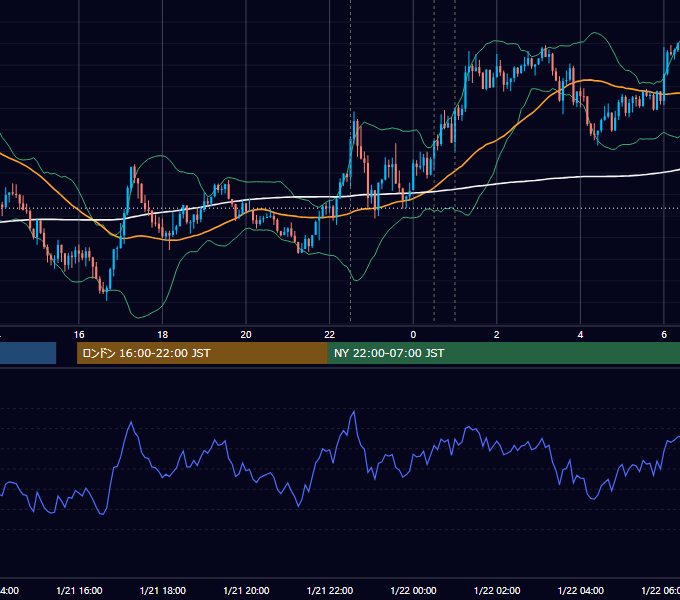Click the 22 hour axis label
The width and height of the screenshot is (680, 600).
click(330, 335)
